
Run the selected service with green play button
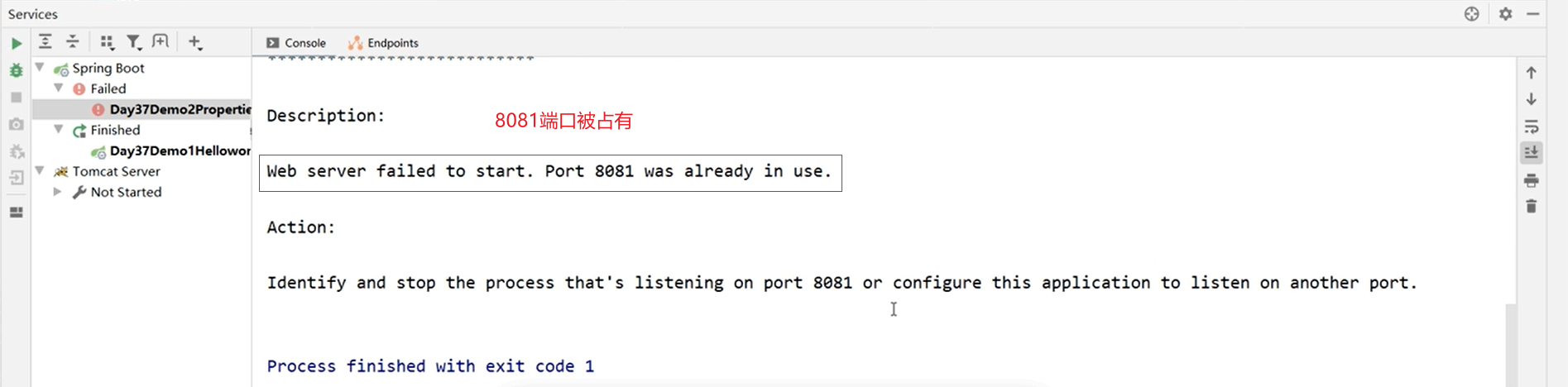point(17,43)
